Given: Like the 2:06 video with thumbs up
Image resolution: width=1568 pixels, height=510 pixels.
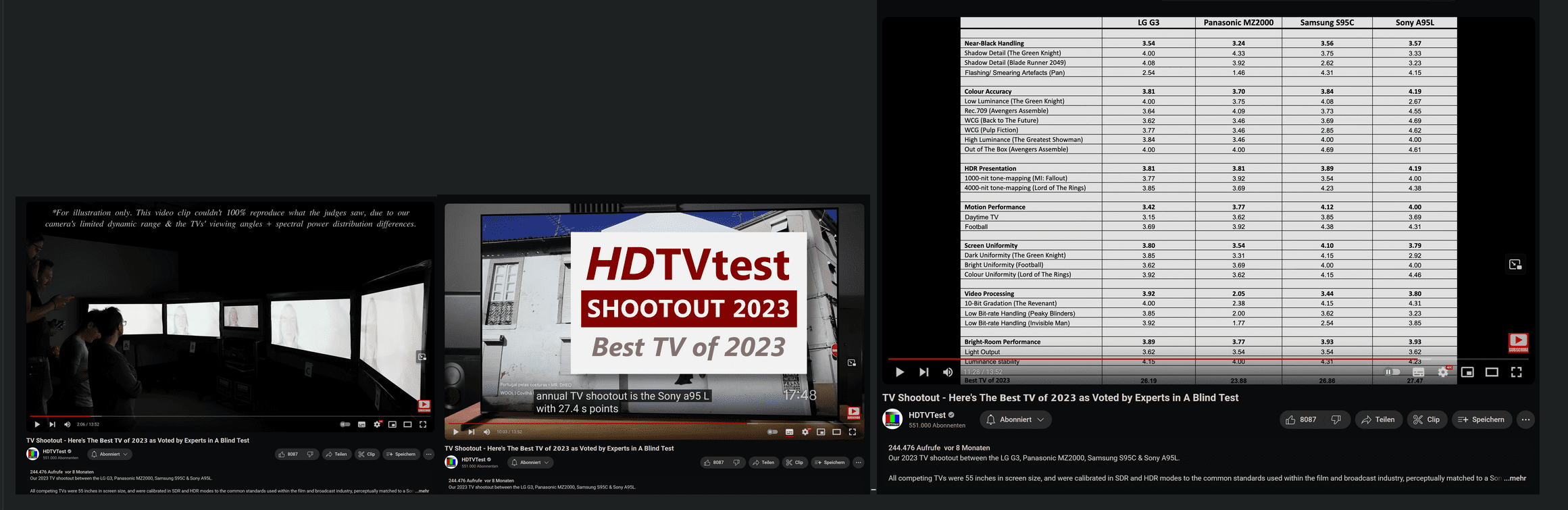Looking at the screenshot, I should 288,455.
